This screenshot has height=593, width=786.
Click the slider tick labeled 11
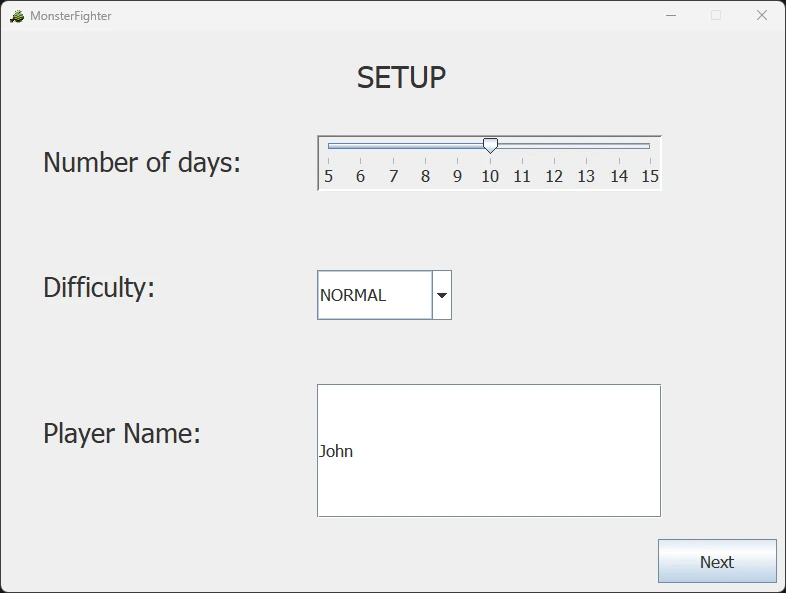[x=522, y=176]
